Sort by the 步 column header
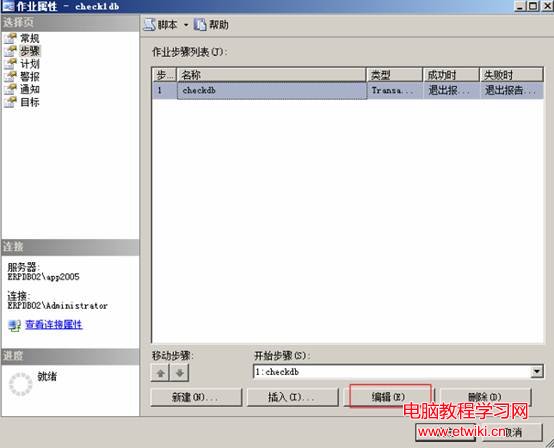The height and width of the screenshot is (448, 554). (x=165, y=75)
